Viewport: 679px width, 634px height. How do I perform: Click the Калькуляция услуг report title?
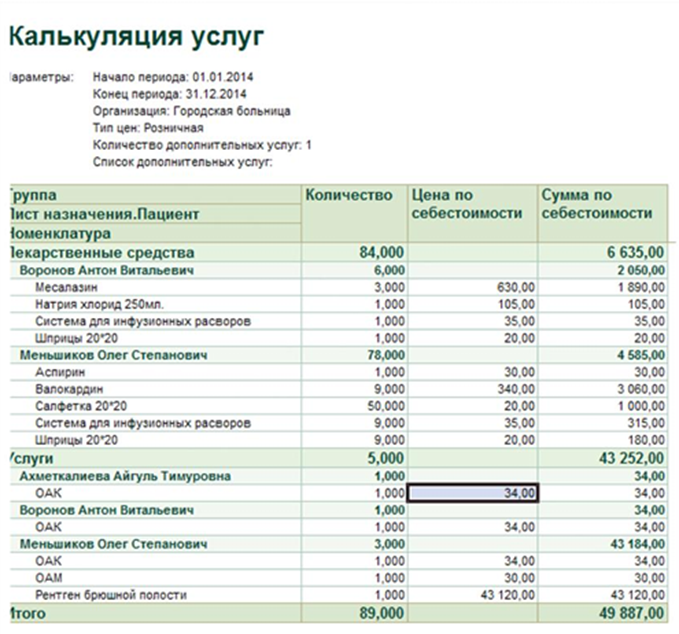click(x=136, y=36)
